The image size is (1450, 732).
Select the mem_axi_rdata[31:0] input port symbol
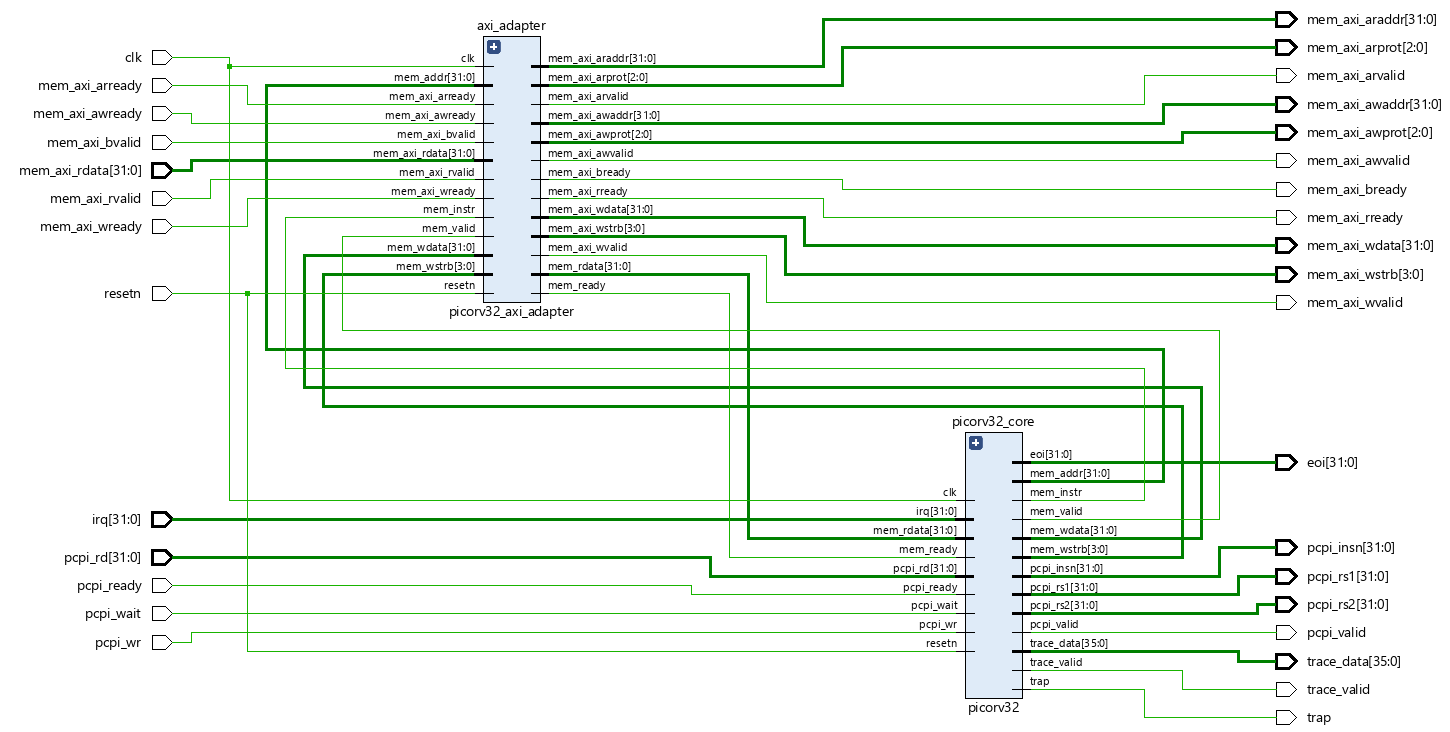[x=162, y=170]
